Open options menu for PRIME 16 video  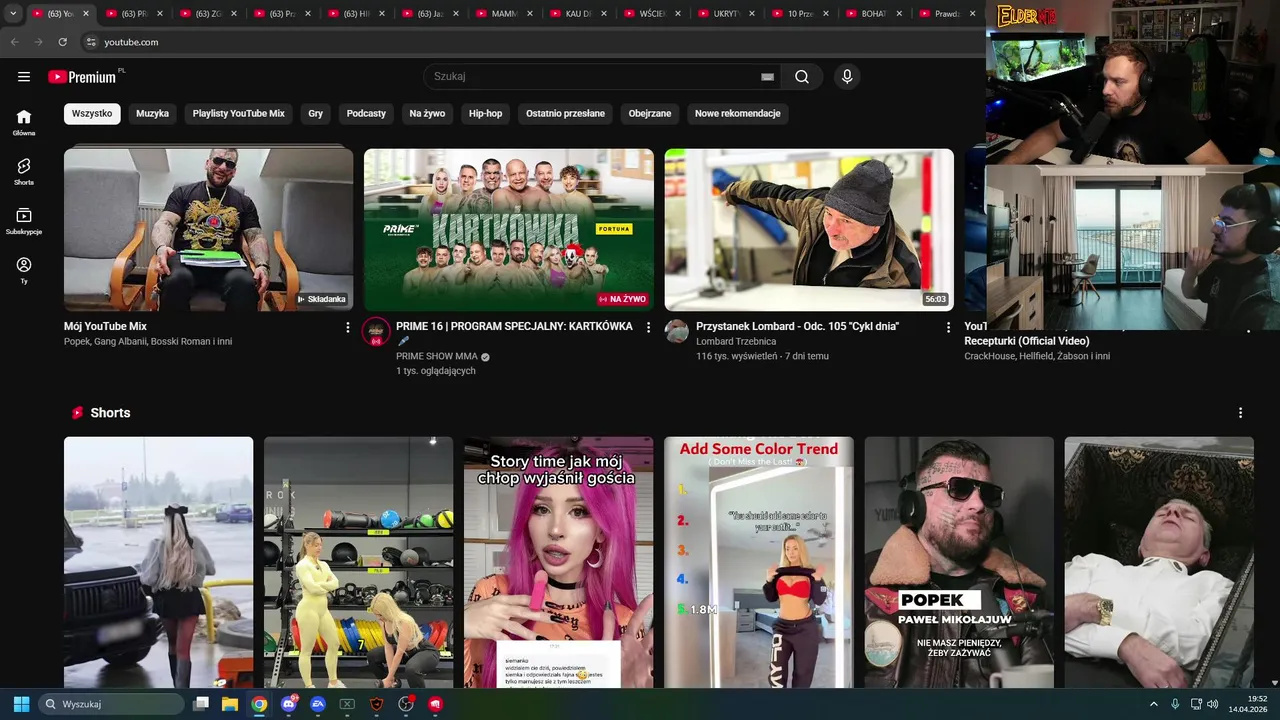648,328
